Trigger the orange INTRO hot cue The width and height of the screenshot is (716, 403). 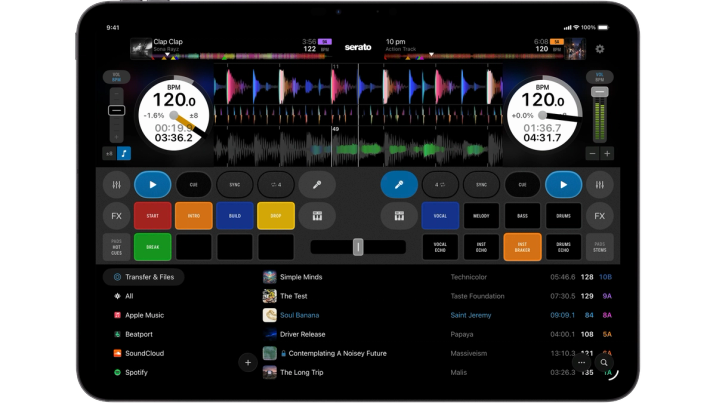click(x=194, y=215)
